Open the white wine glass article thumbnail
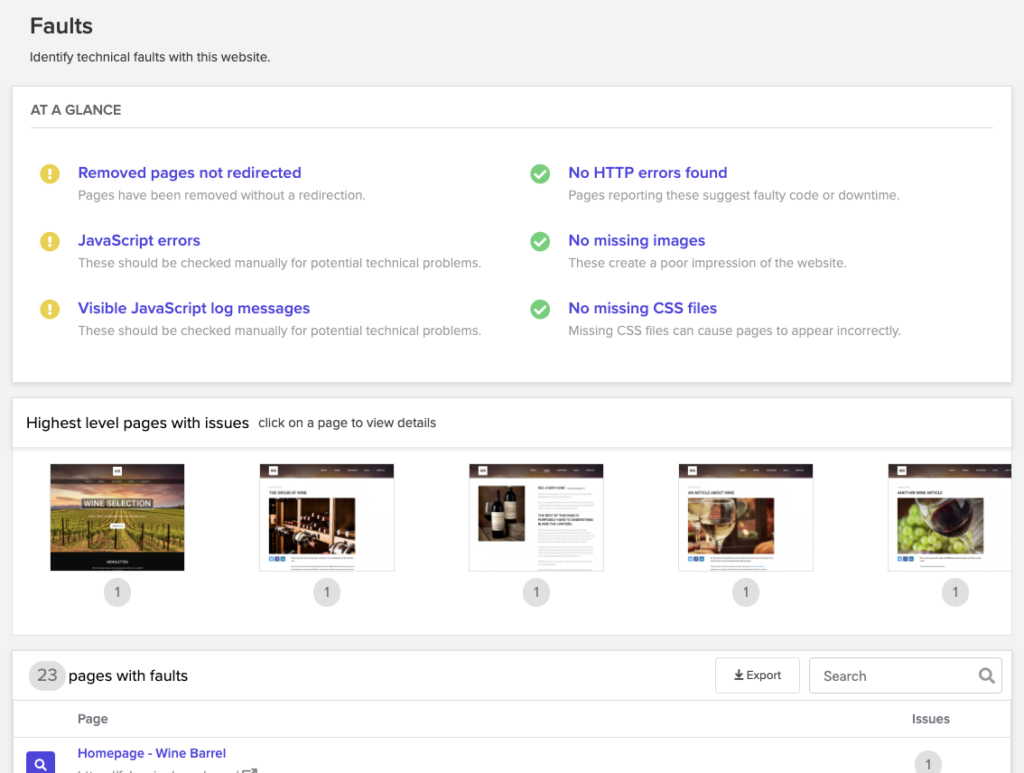Image resolution: width=1024 pixels, height=773 pixels. [746, 517]
